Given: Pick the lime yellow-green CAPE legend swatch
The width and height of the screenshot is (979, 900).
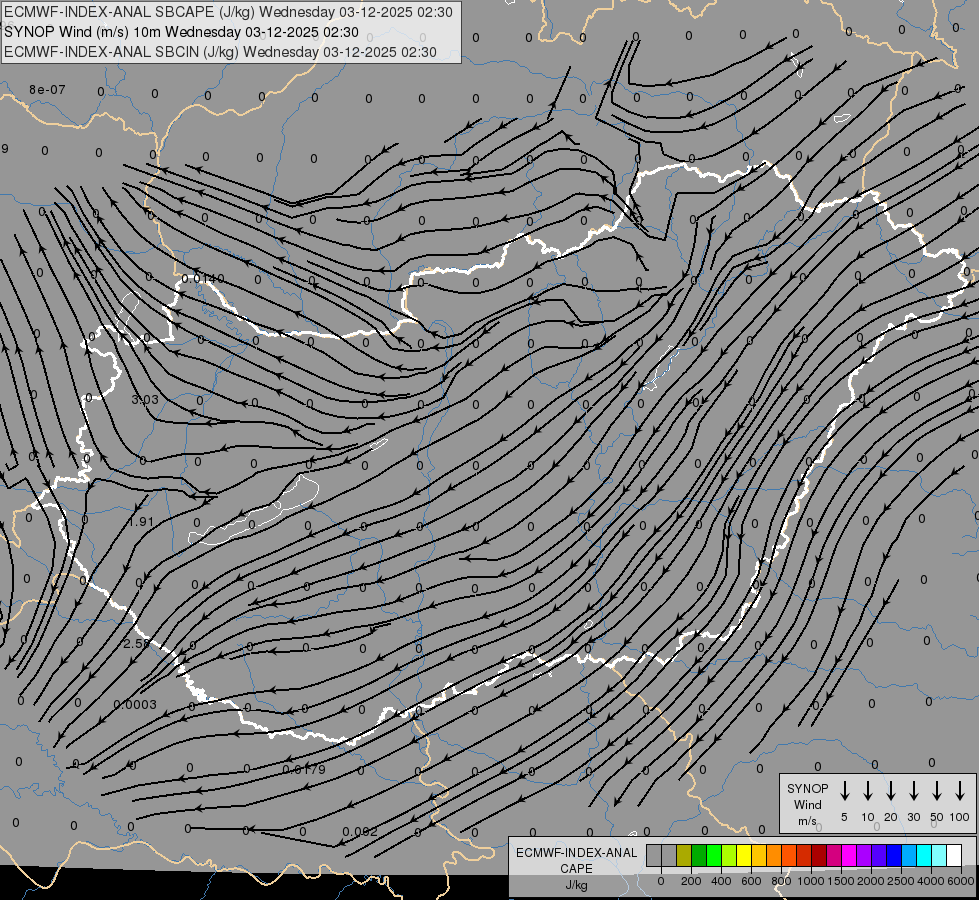Looking at the screenshot, I should (729, 855).
